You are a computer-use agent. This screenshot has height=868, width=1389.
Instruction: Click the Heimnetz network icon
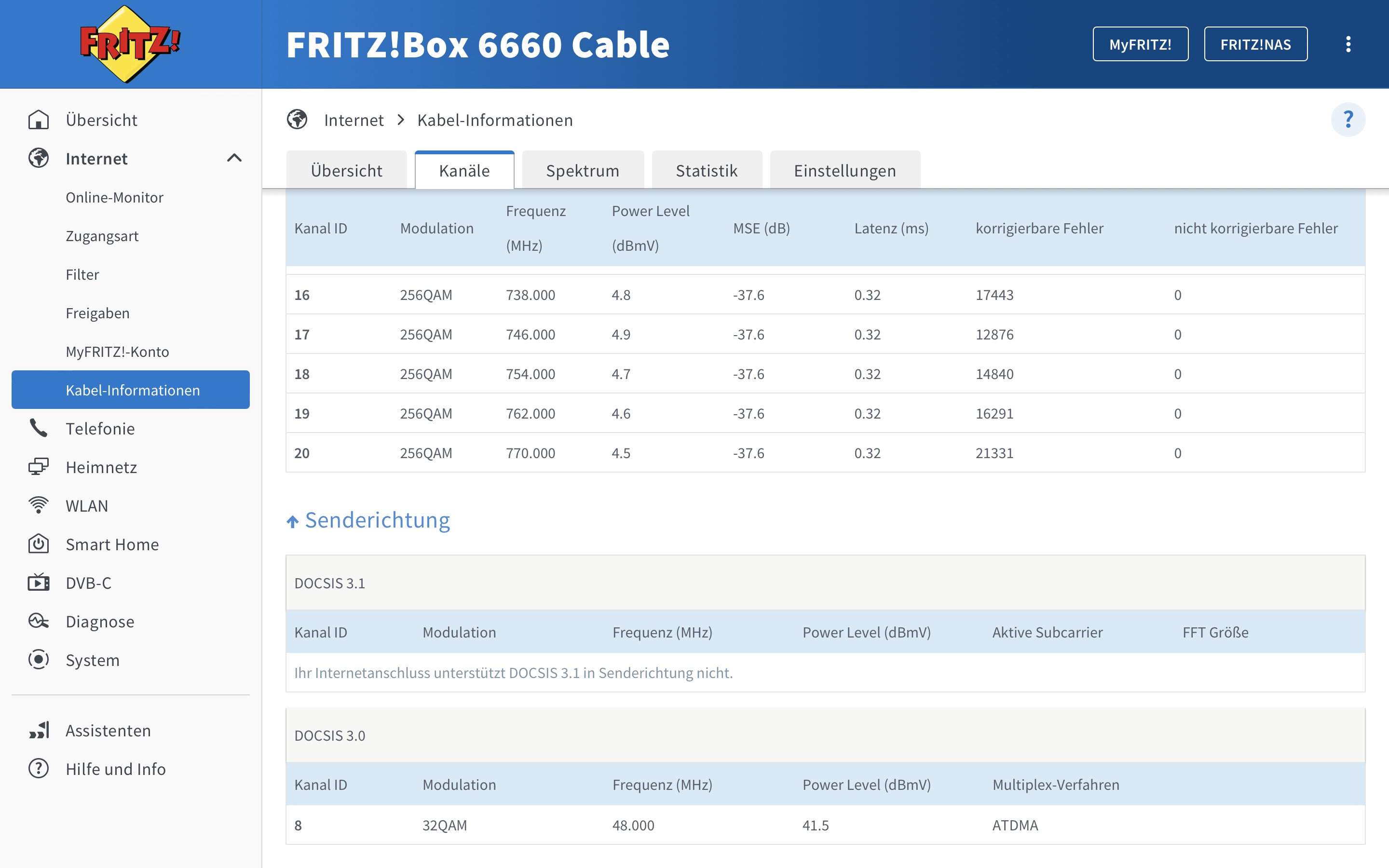click(x=39, y=467)
